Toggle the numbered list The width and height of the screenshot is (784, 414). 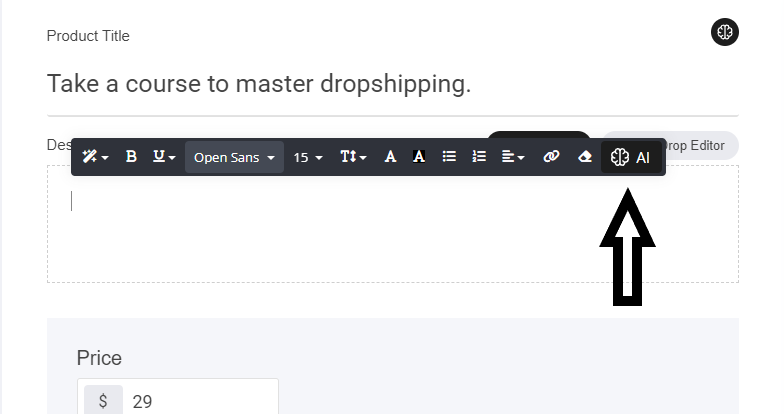click(479, 157)
